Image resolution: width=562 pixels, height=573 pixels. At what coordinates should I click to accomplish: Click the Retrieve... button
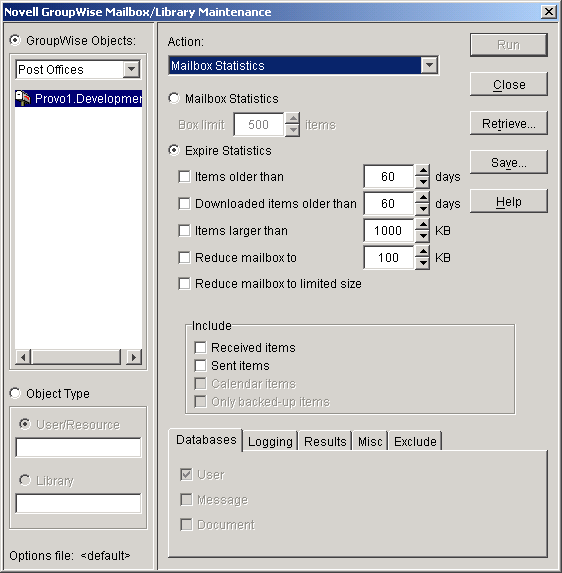pyautogui.click(x=509, y=124)
